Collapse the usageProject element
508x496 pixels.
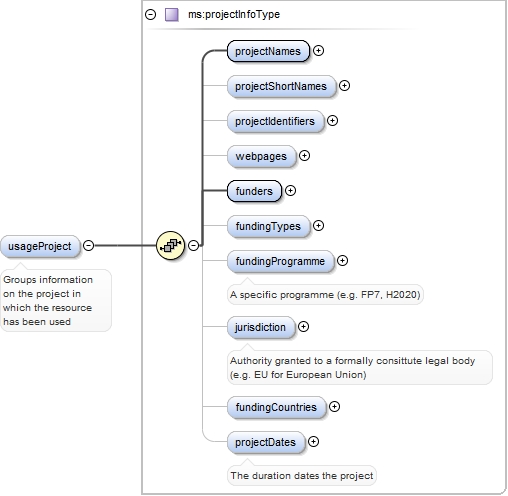(x=88, y=246)
